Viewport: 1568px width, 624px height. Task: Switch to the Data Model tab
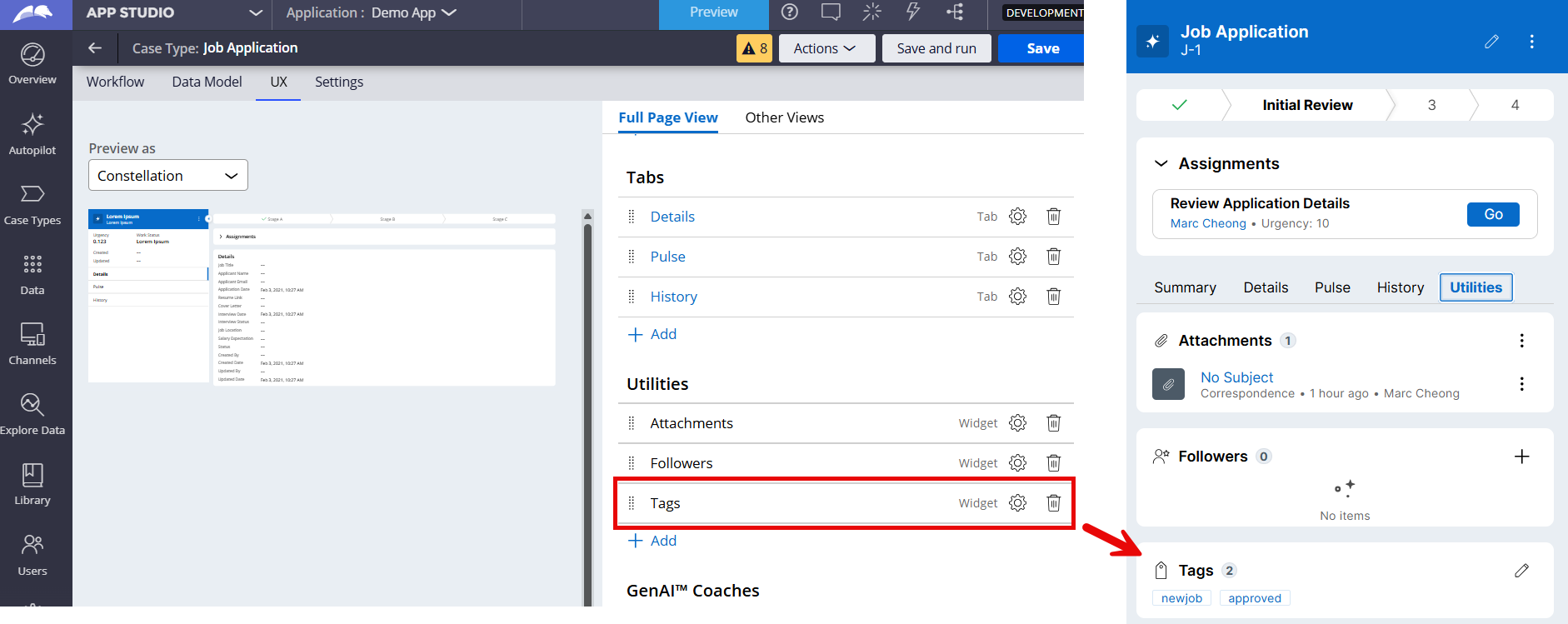(x=207, y=82)
